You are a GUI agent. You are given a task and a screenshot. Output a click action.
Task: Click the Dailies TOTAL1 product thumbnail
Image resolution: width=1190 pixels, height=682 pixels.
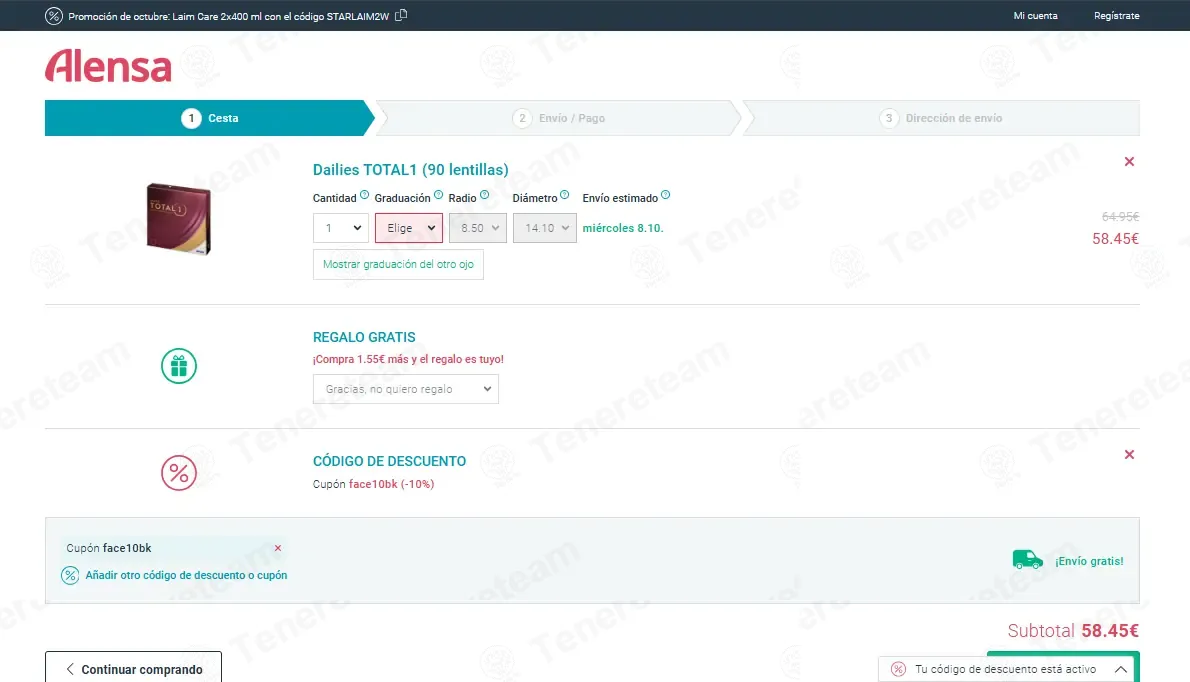point(178,218)
